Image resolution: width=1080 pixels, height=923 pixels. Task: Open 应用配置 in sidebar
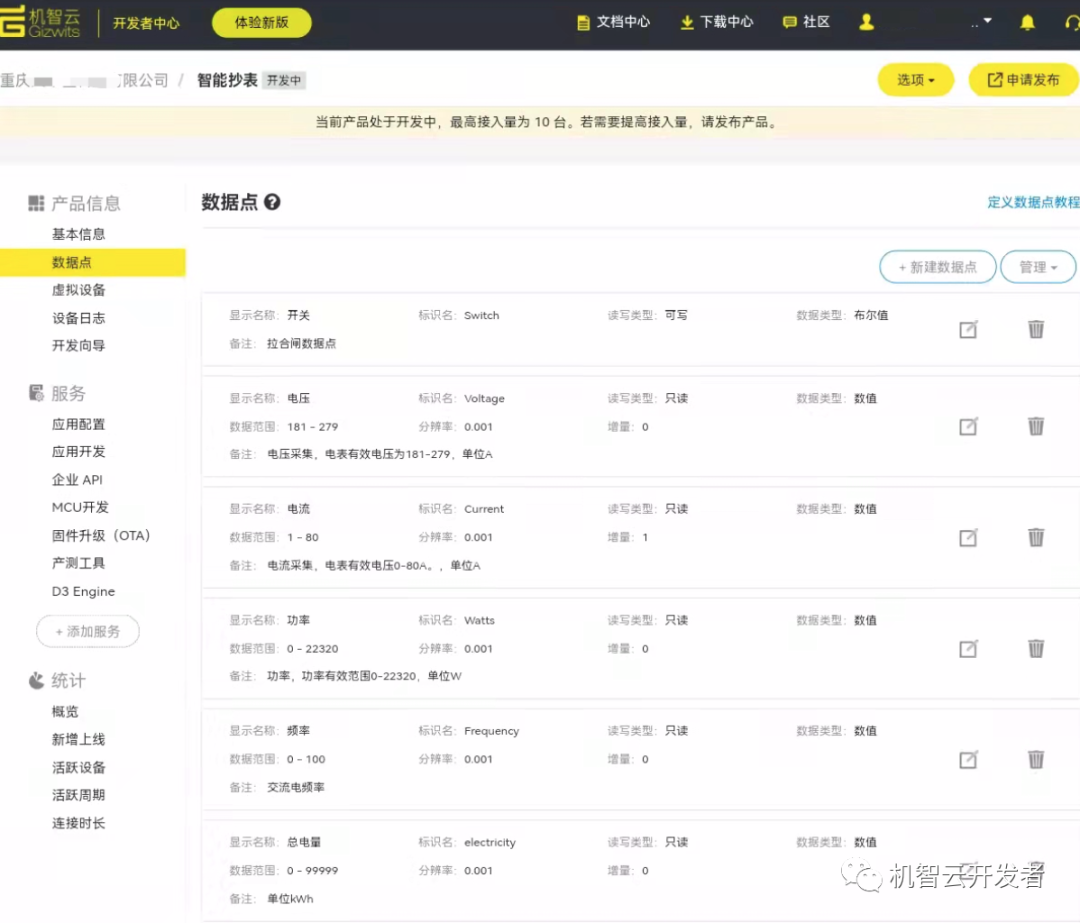(x=79, y=424)
